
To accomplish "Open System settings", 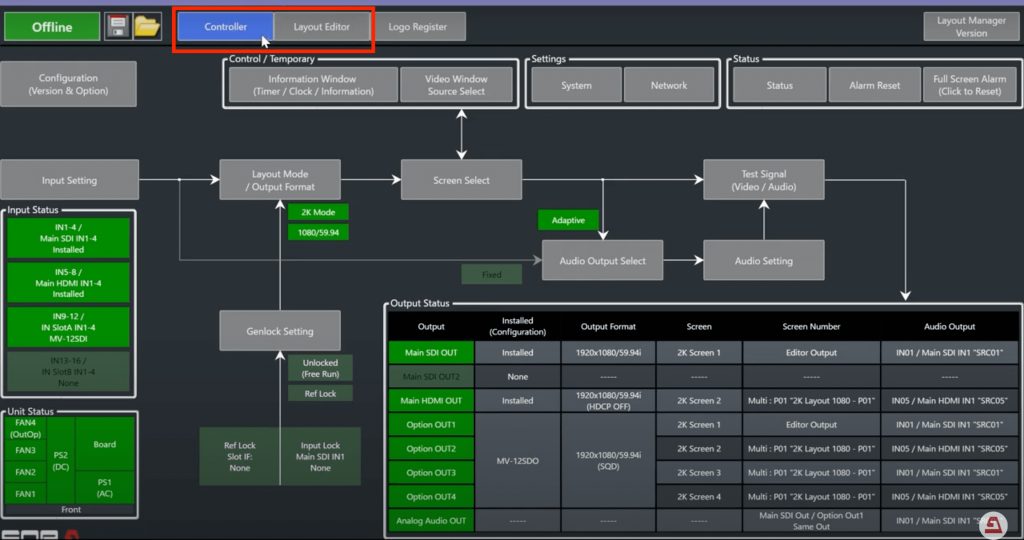I will click(x=576, y=85).
